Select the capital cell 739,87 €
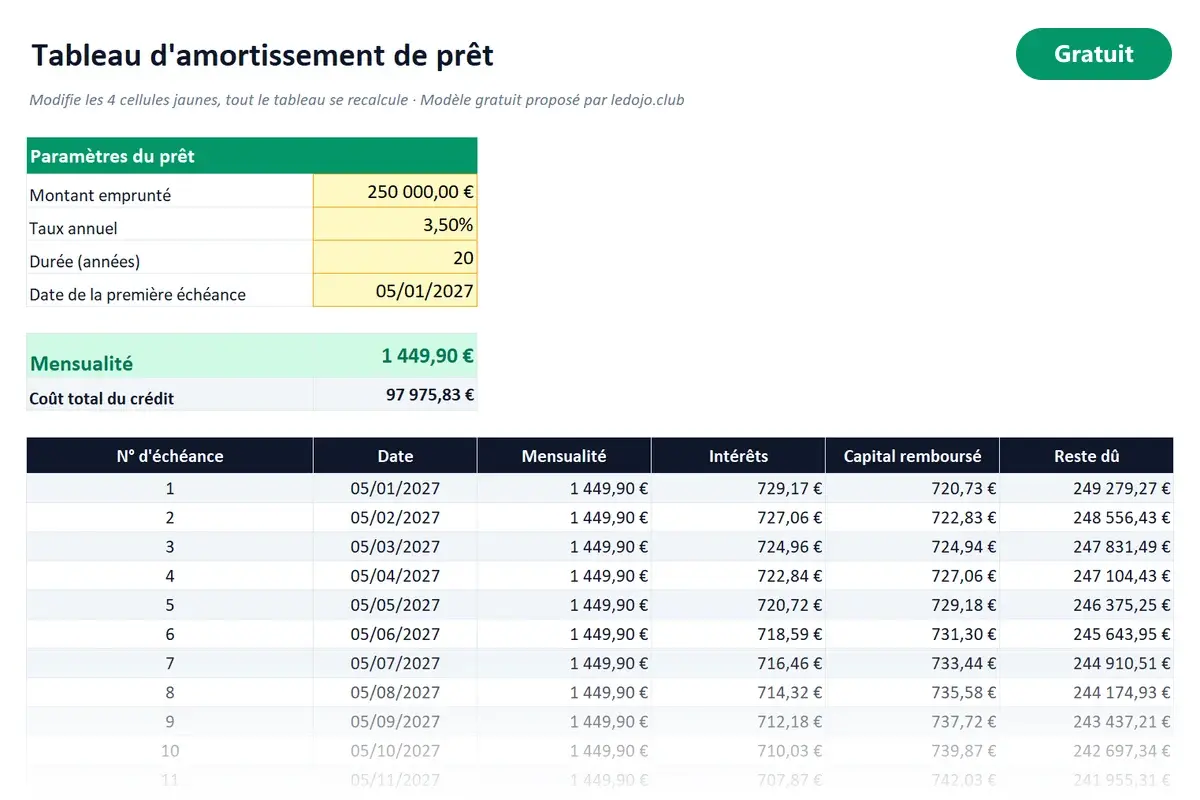The width and height of the screenshot is (1200, 800). pyautogui.click(x=912, y=749)
